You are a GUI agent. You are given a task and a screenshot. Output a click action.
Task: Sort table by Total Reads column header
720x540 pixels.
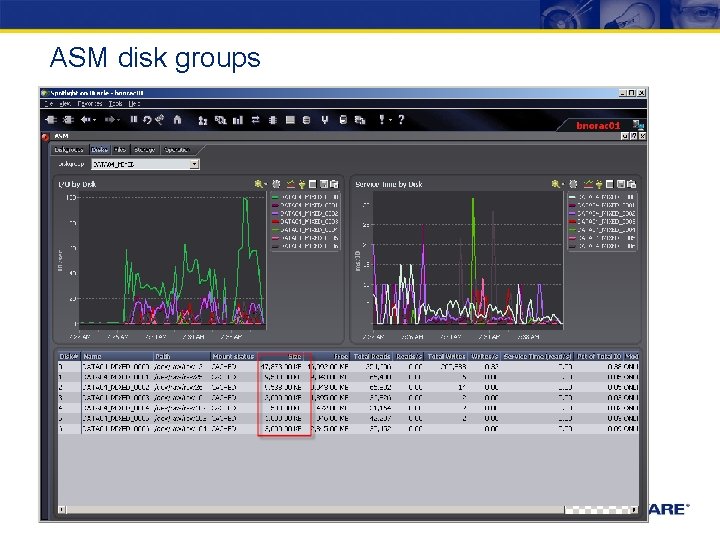(x=371, y=356)
